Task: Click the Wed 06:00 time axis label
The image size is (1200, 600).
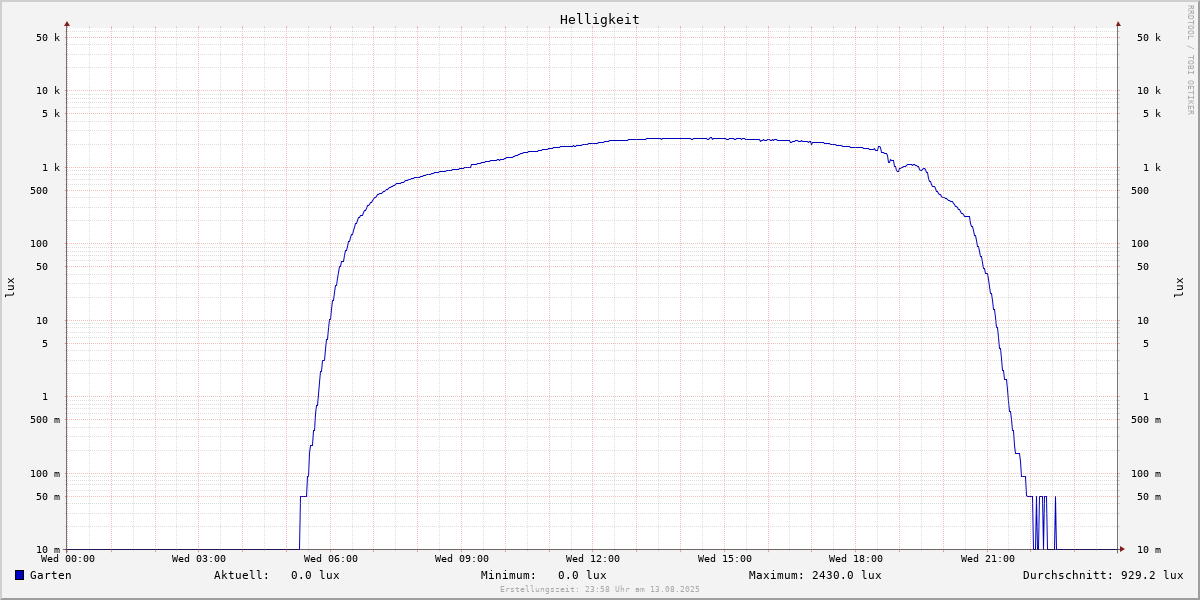Action: coord(331,559)
